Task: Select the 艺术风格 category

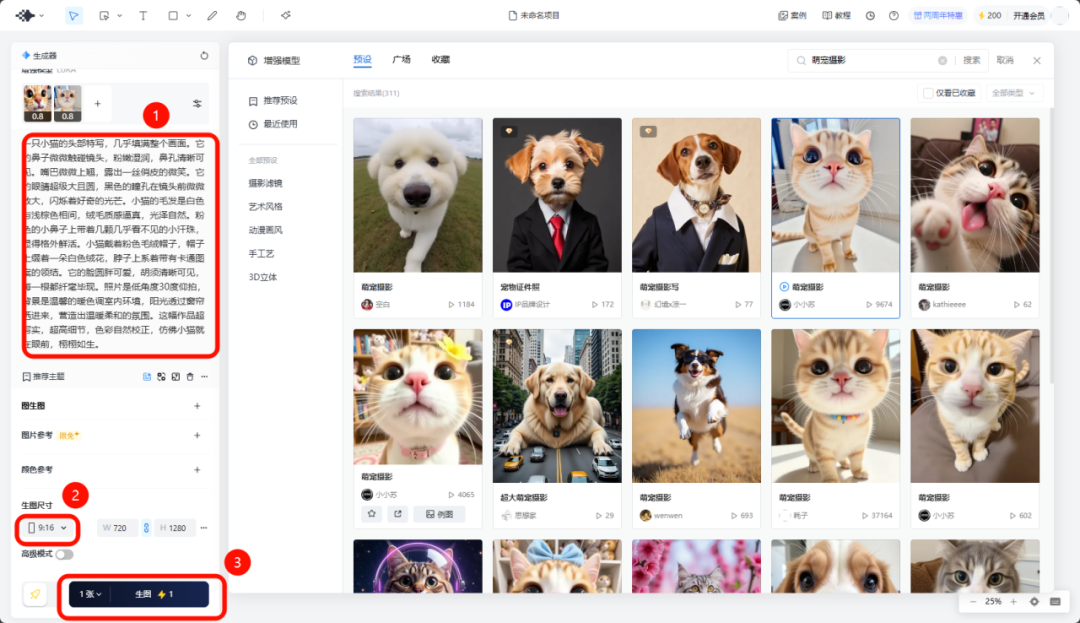Action: click(266, 207)
